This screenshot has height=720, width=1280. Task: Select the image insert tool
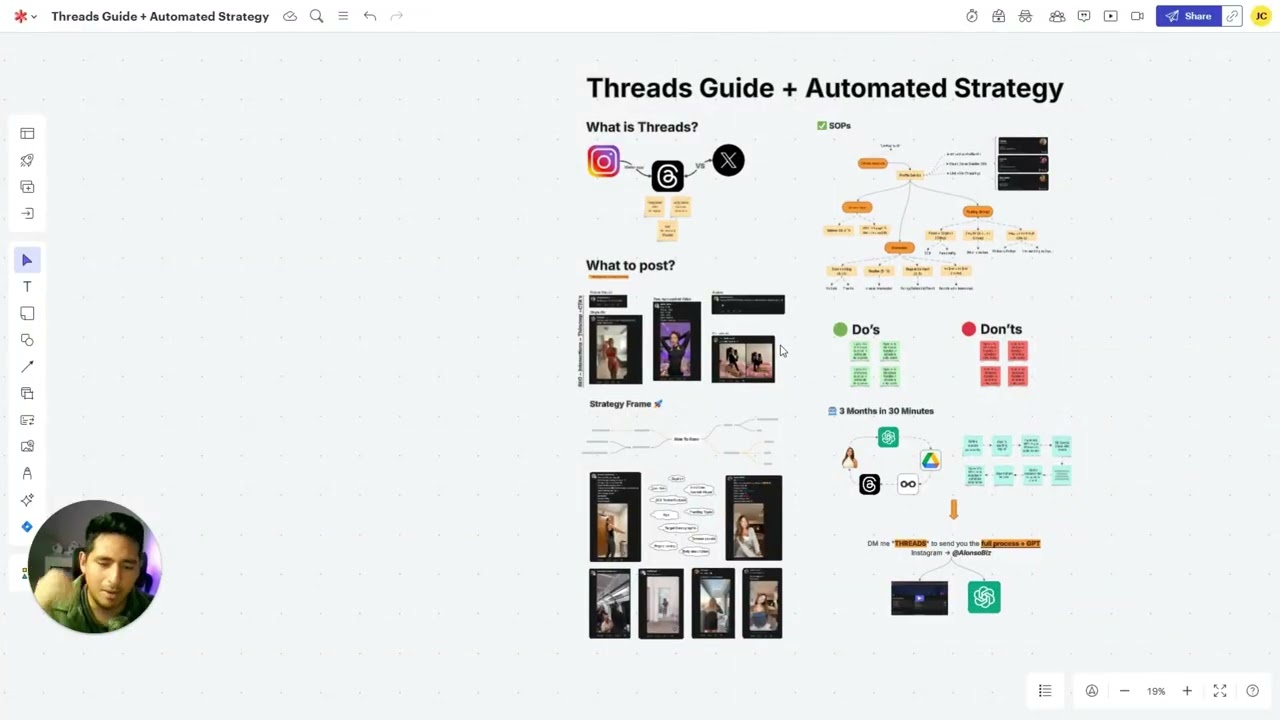[x=27, y=446]
